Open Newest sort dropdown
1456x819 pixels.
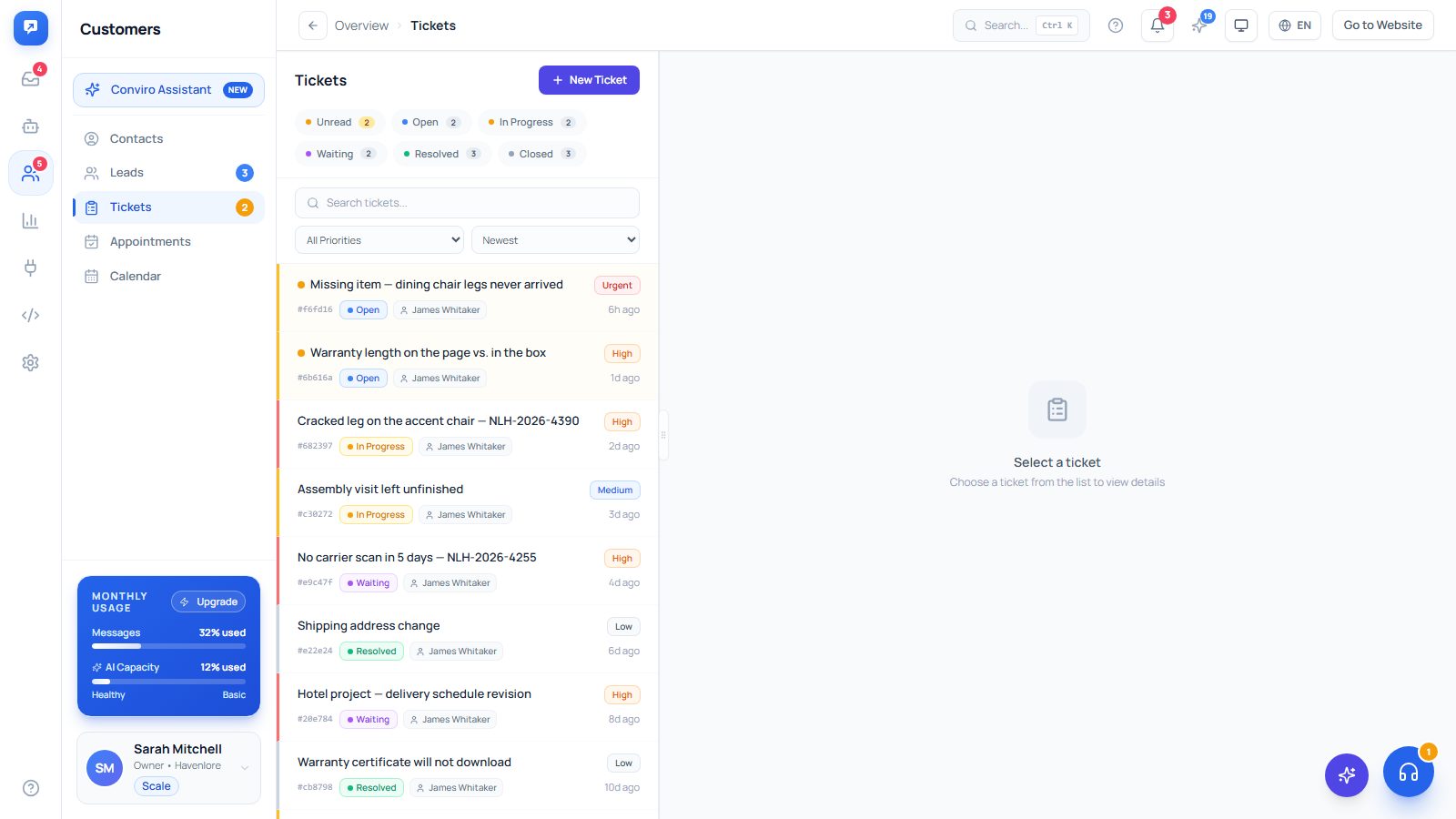555,240
